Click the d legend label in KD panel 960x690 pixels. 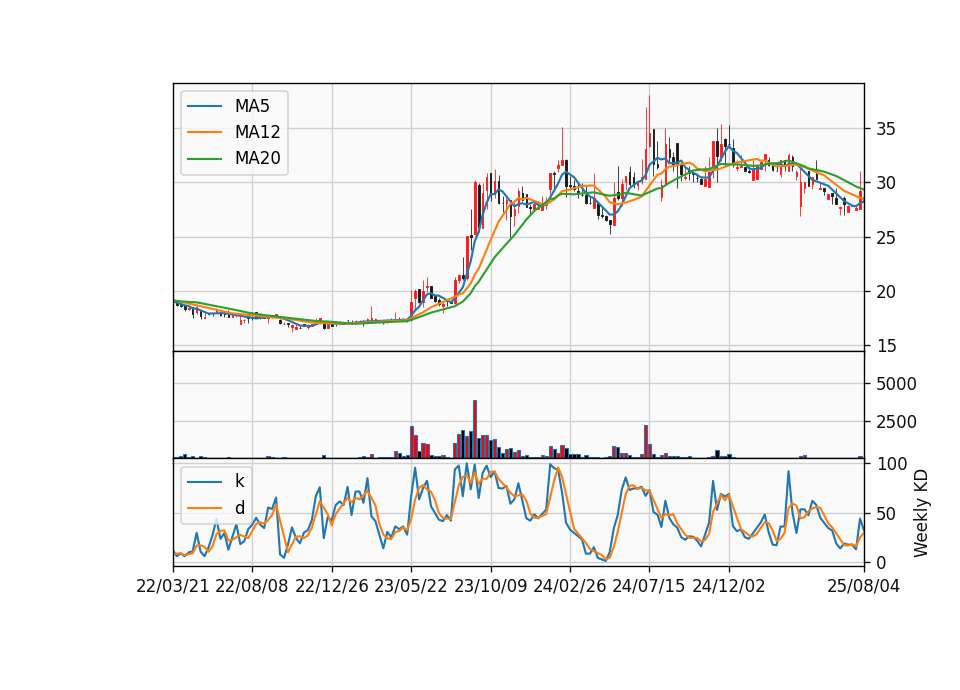(239, 508)
